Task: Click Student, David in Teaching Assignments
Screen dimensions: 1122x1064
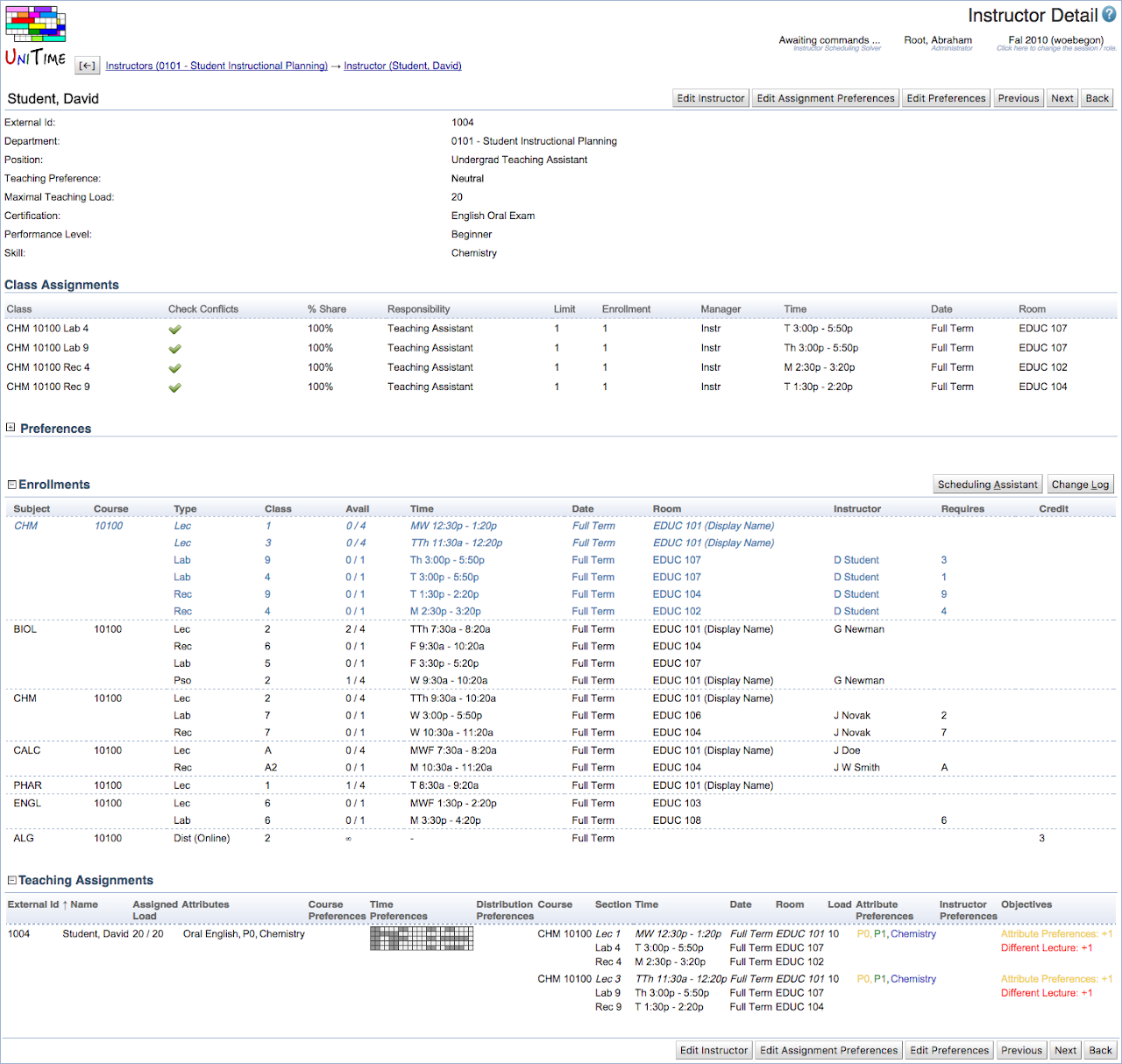Action: tap(96, 934)
